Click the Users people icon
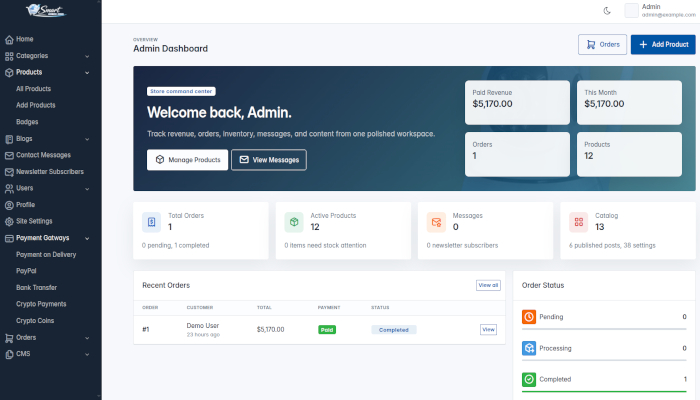This screenshot has height=400, width=700. coord(9,189)
